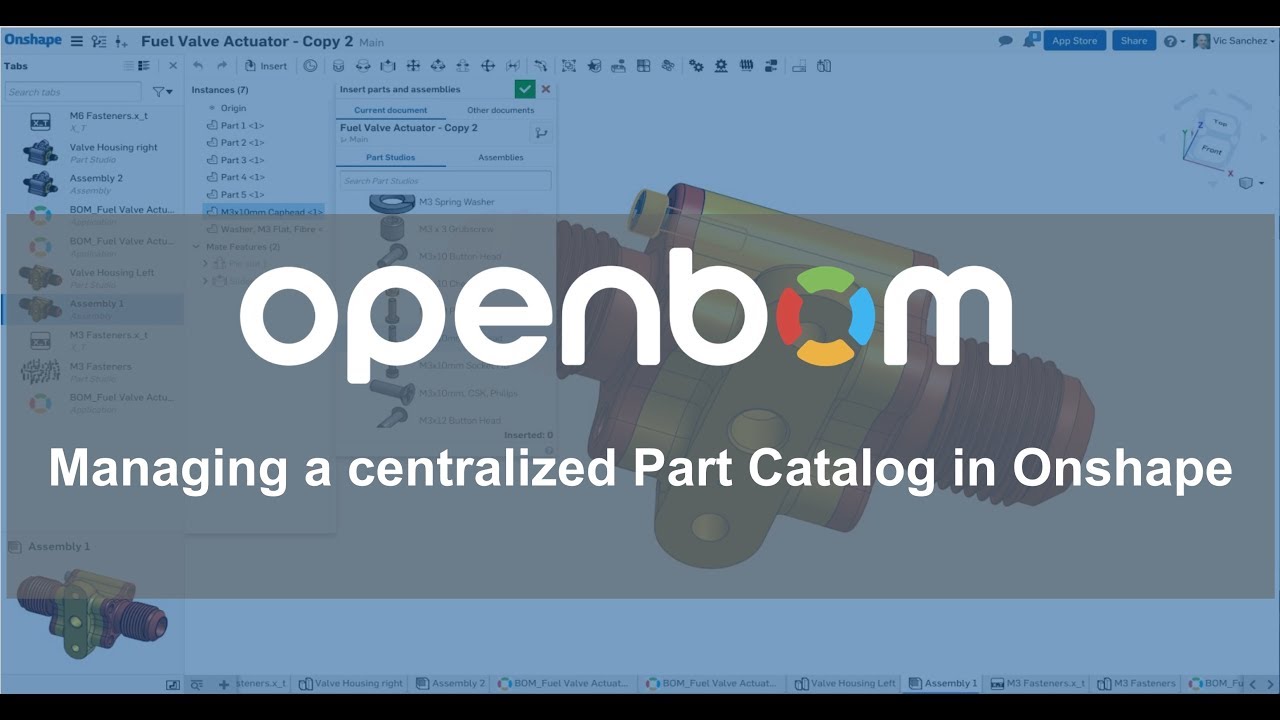1280x720 pixels.
Task: Select the Part Studios filter tab
Action: pos(390,157)
